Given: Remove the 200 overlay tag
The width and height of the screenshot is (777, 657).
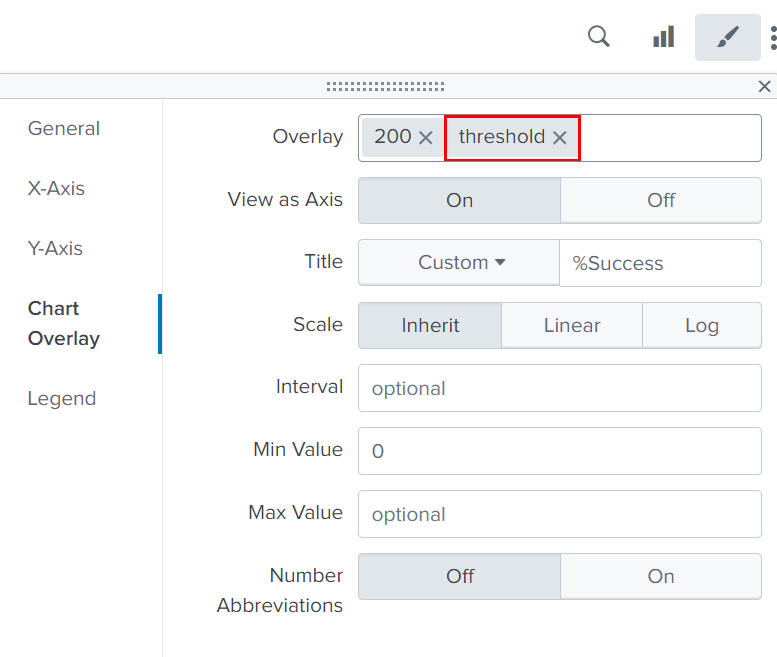Looking at the screenshot, I should pos(426,138).
